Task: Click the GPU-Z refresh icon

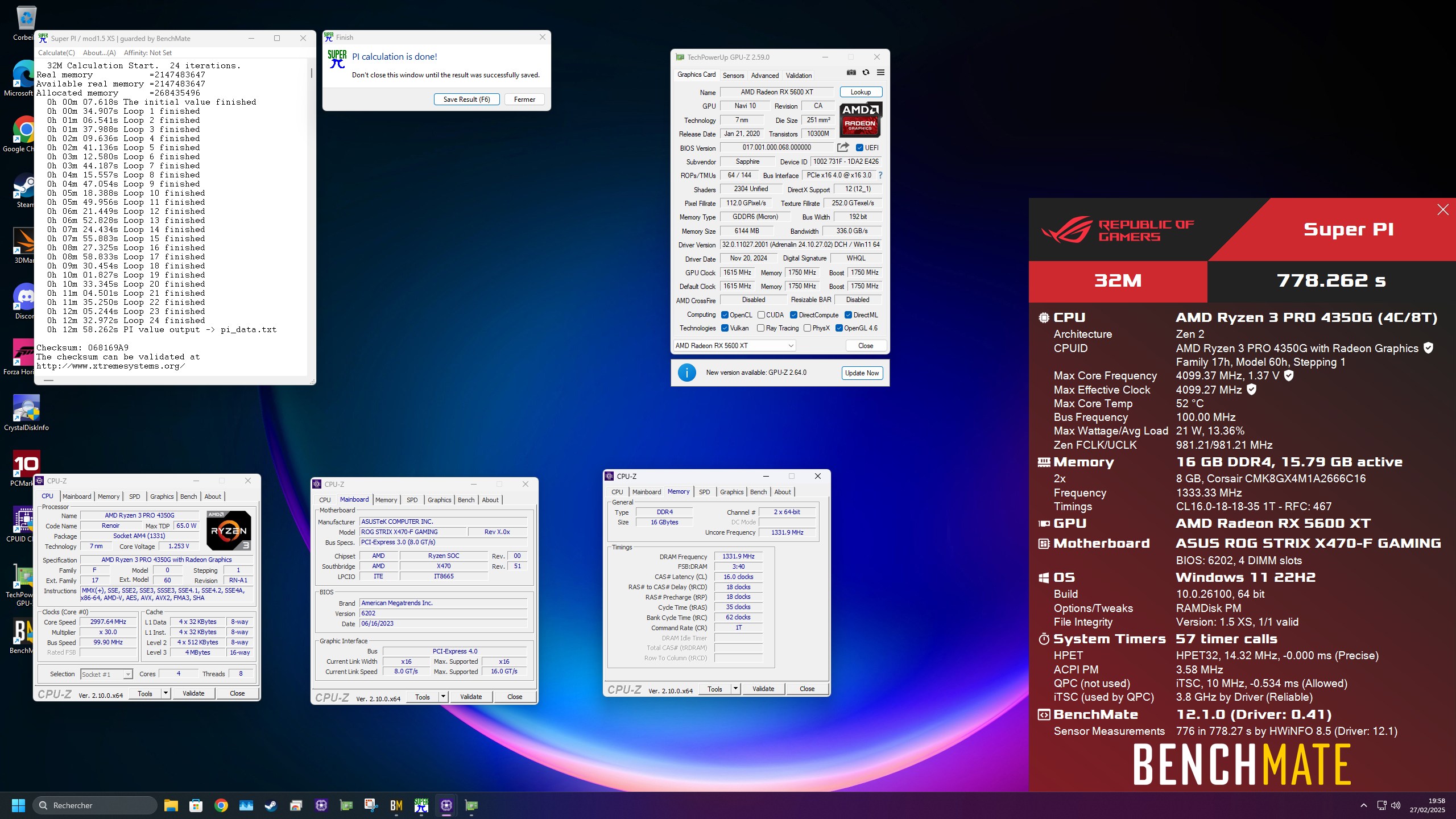Action: (866, 72)
